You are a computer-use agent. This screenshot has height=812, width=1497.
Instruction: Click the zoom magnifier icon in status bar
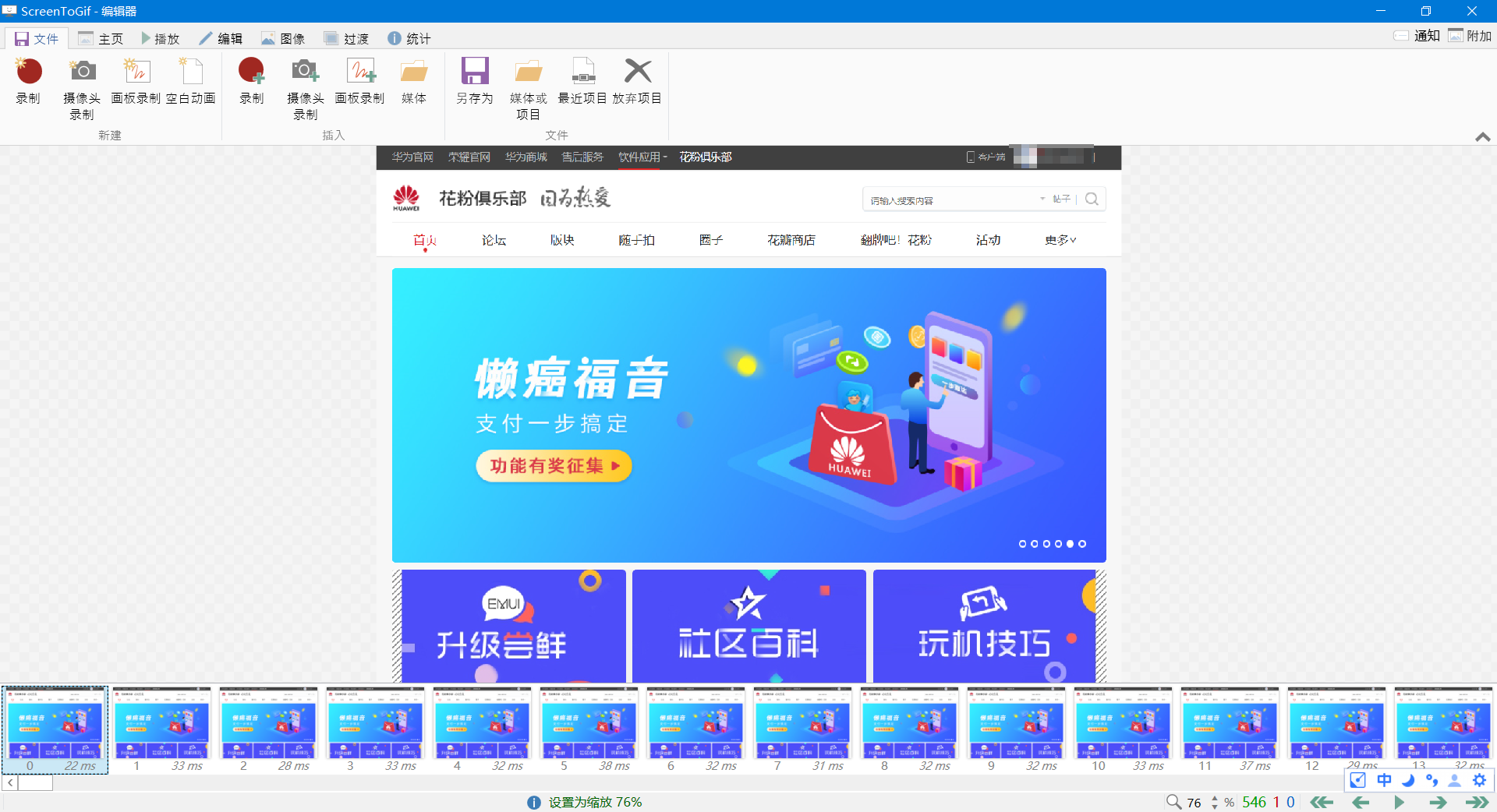tap(1173, 802)
